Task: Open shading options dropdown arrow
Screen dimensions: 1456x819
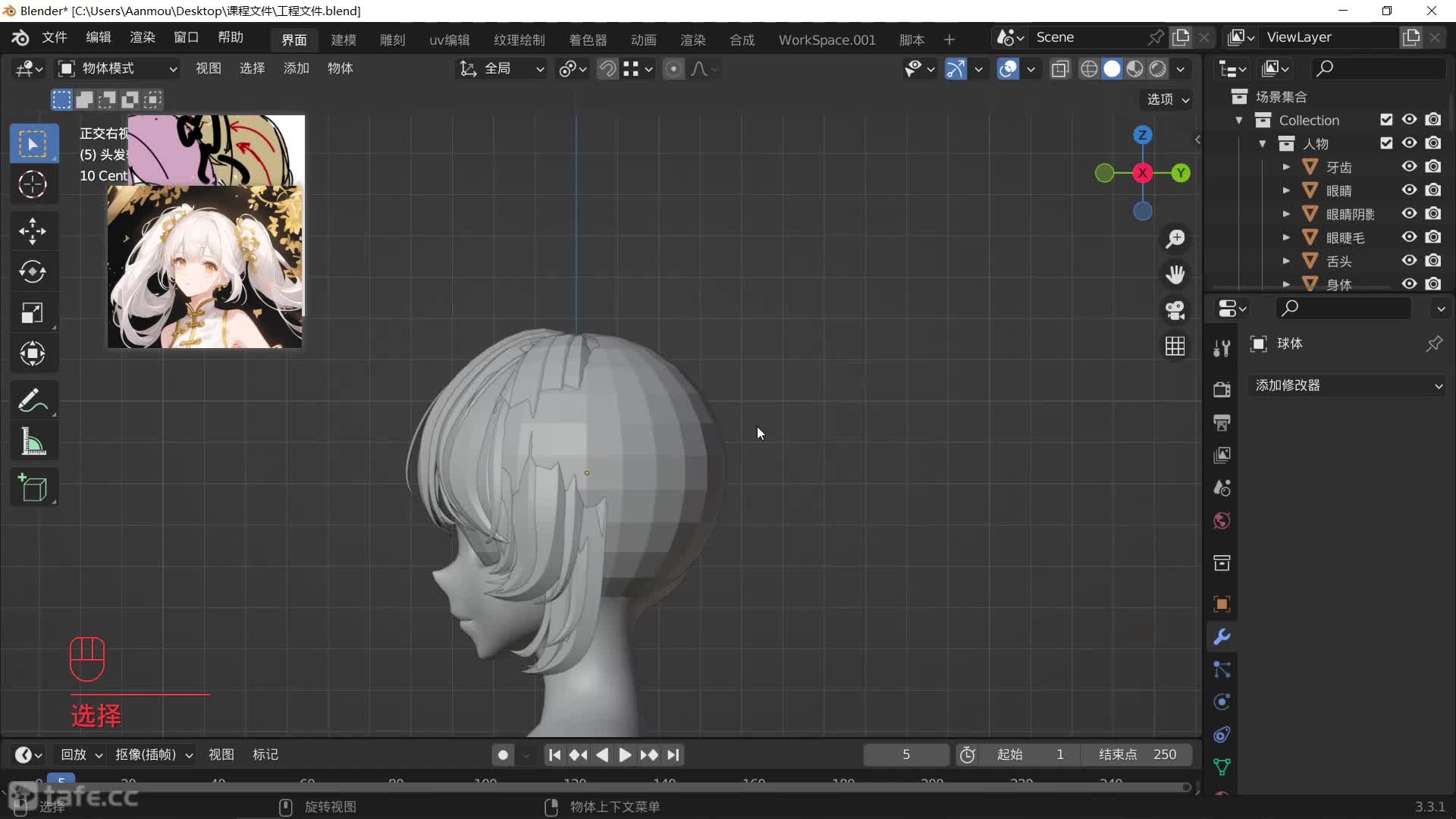Action: (1181, 69)
